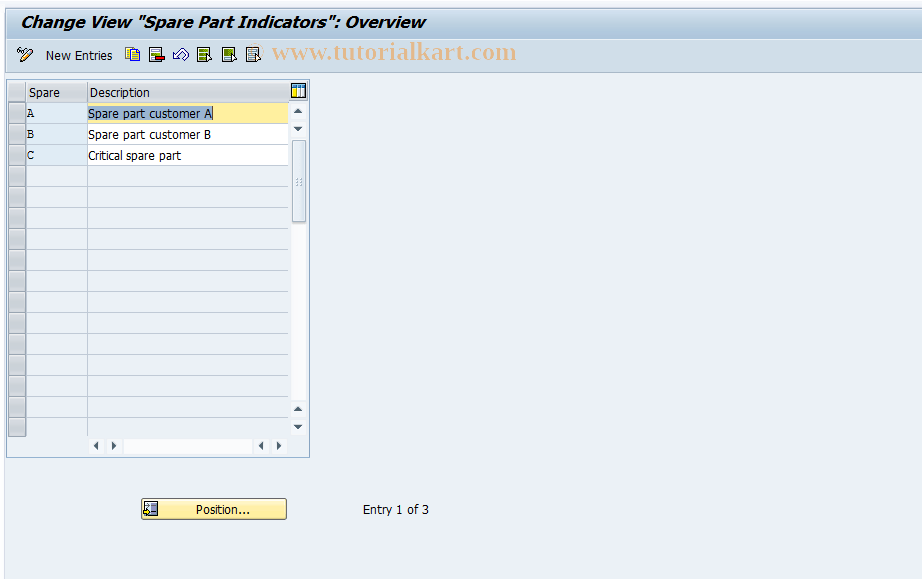Click the Position button icon
This screenshot has width=922, height=579.
point(151,508)
